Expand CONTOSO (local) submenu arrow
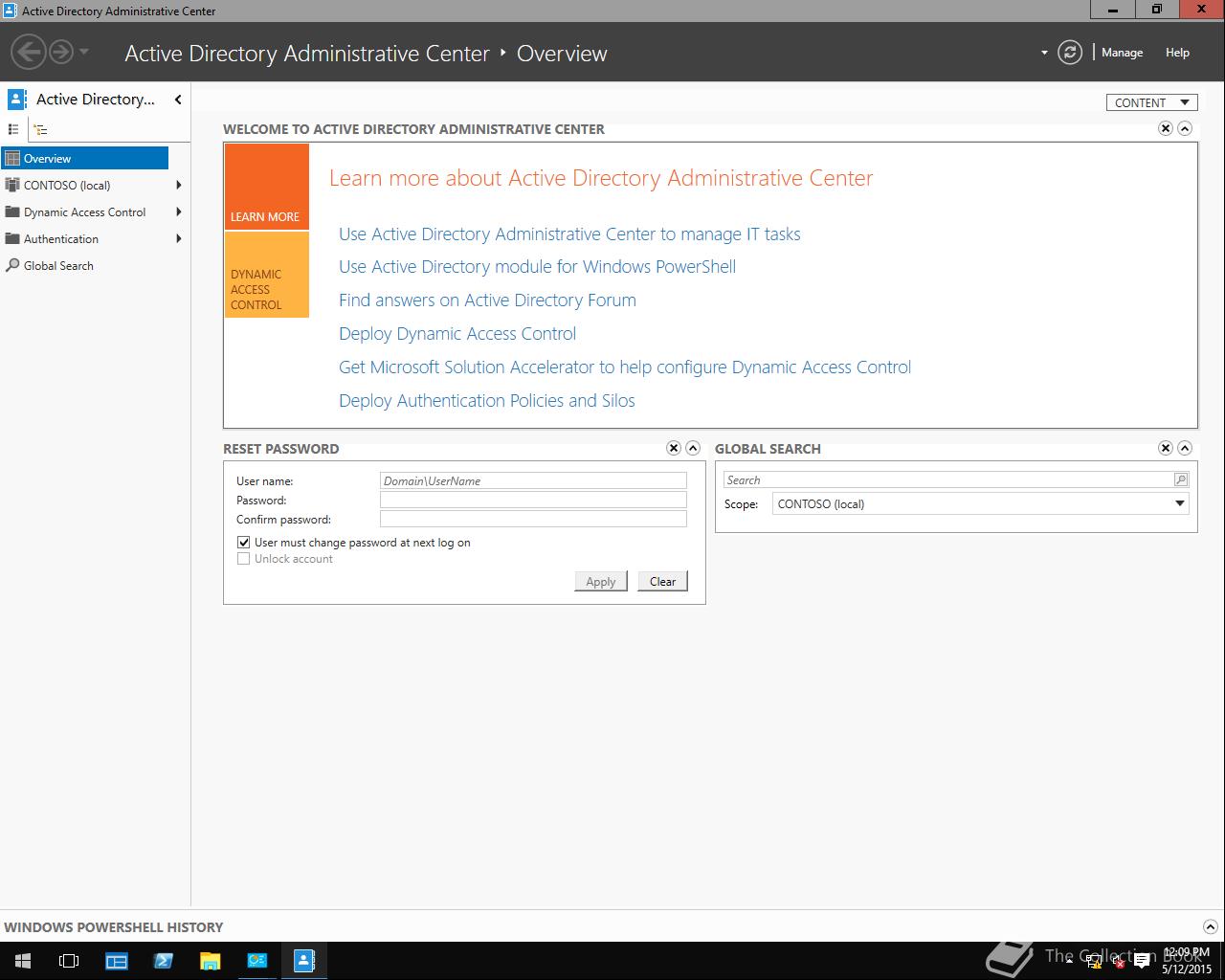The width and height of the screenshot is (1225, 980). pos(179,185)
